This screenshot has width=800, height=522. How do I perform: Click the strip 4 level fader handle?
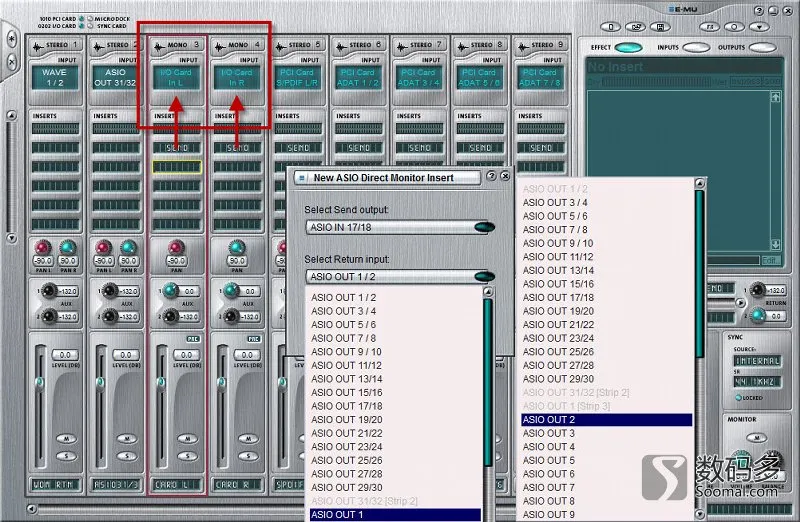click(x=222, y=382)
